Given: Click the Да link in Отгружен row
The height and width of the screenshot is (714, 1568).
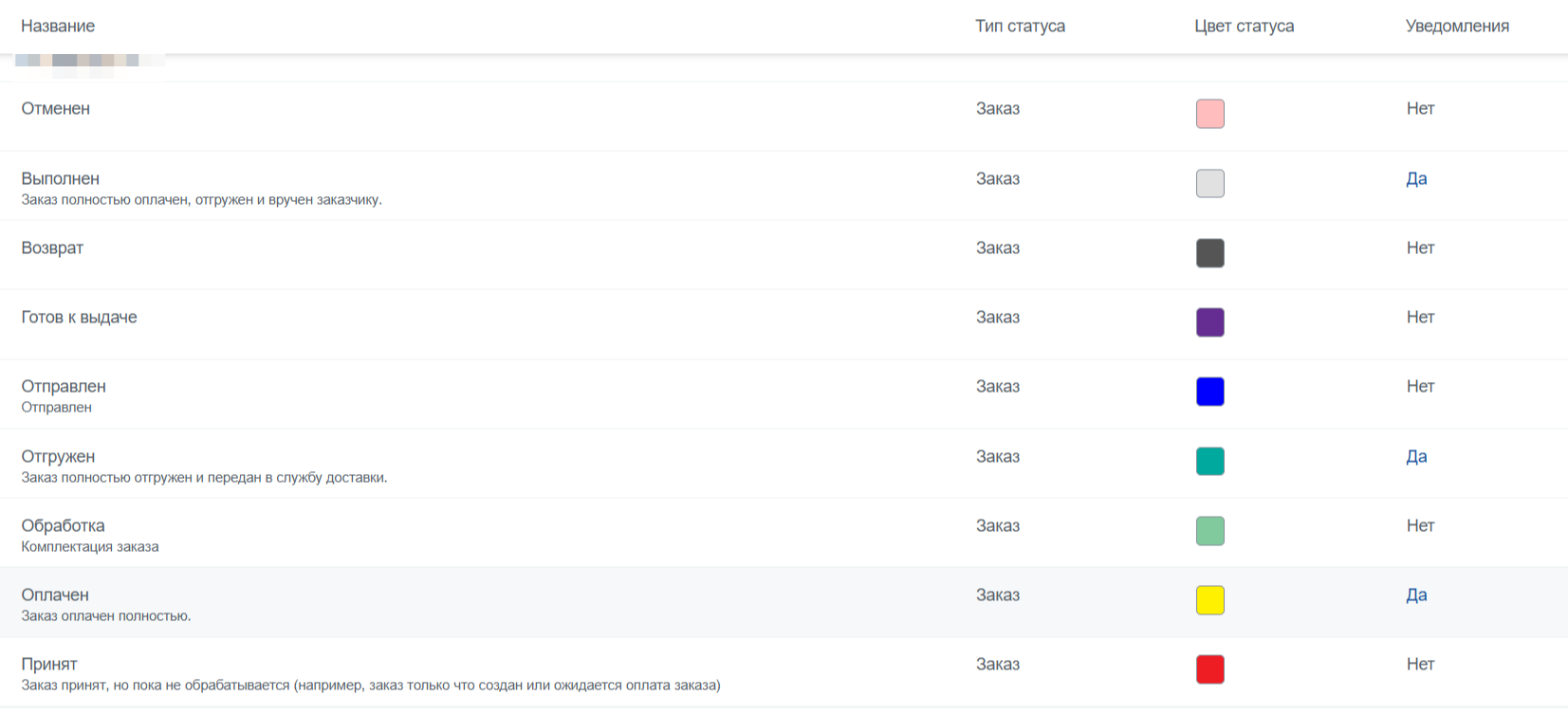Looking at the screenshot, I should pyautogui.click(x=1416, y=456).
